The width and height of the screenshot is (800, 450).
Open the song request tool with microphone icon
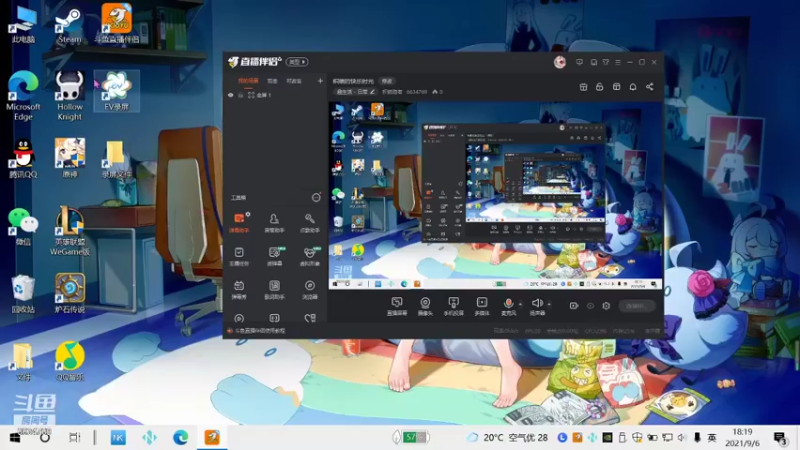coord(310,223)
